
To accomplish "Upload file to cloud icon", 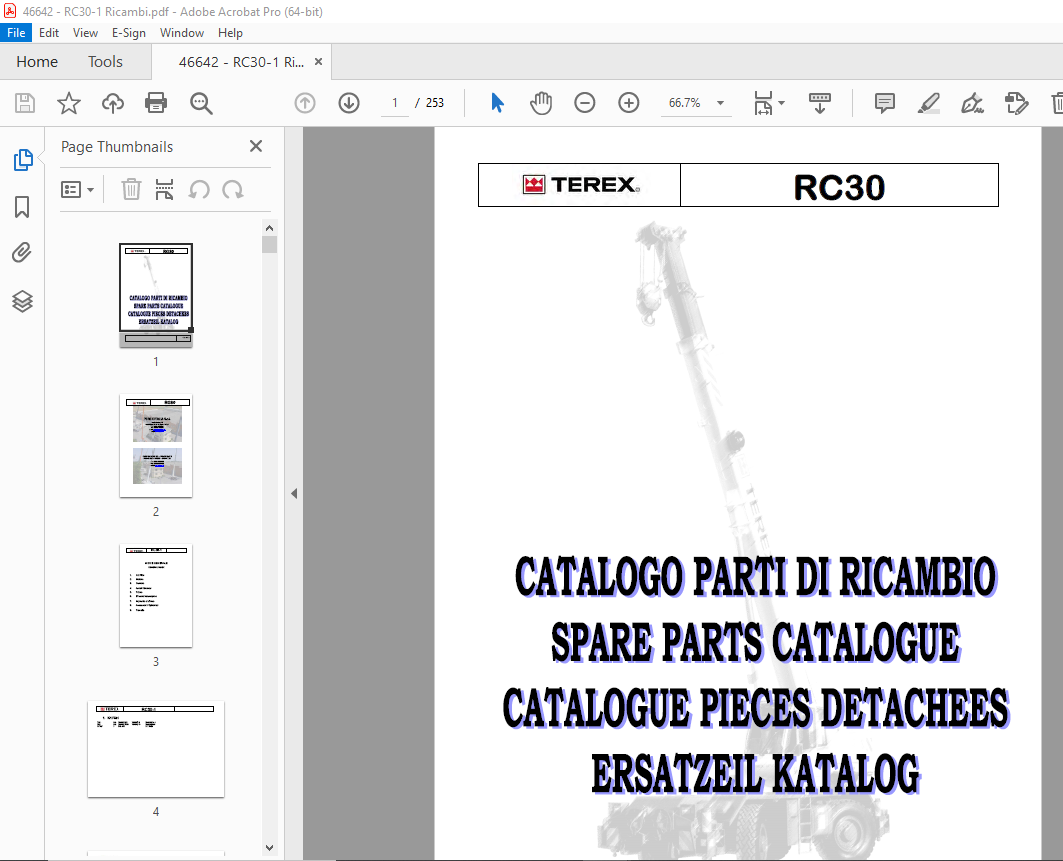I will coord(113,103).
